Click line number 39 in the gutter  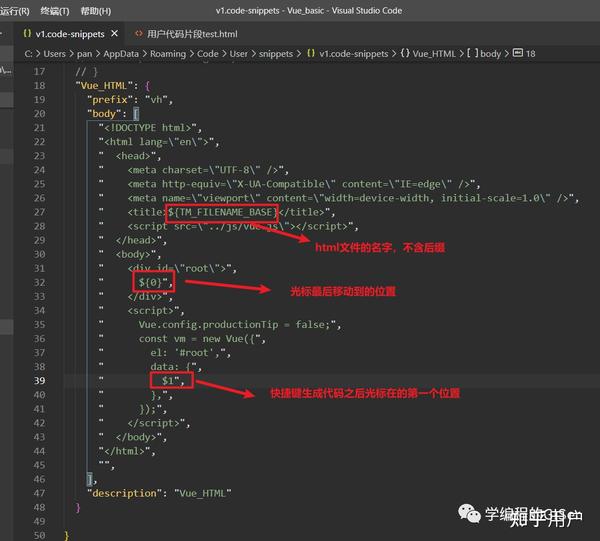point(39,381)
